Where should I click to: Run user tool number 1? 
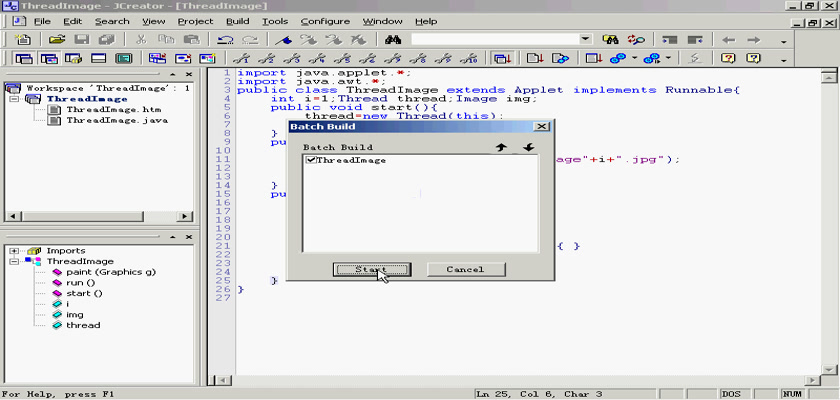pos(243,58)
